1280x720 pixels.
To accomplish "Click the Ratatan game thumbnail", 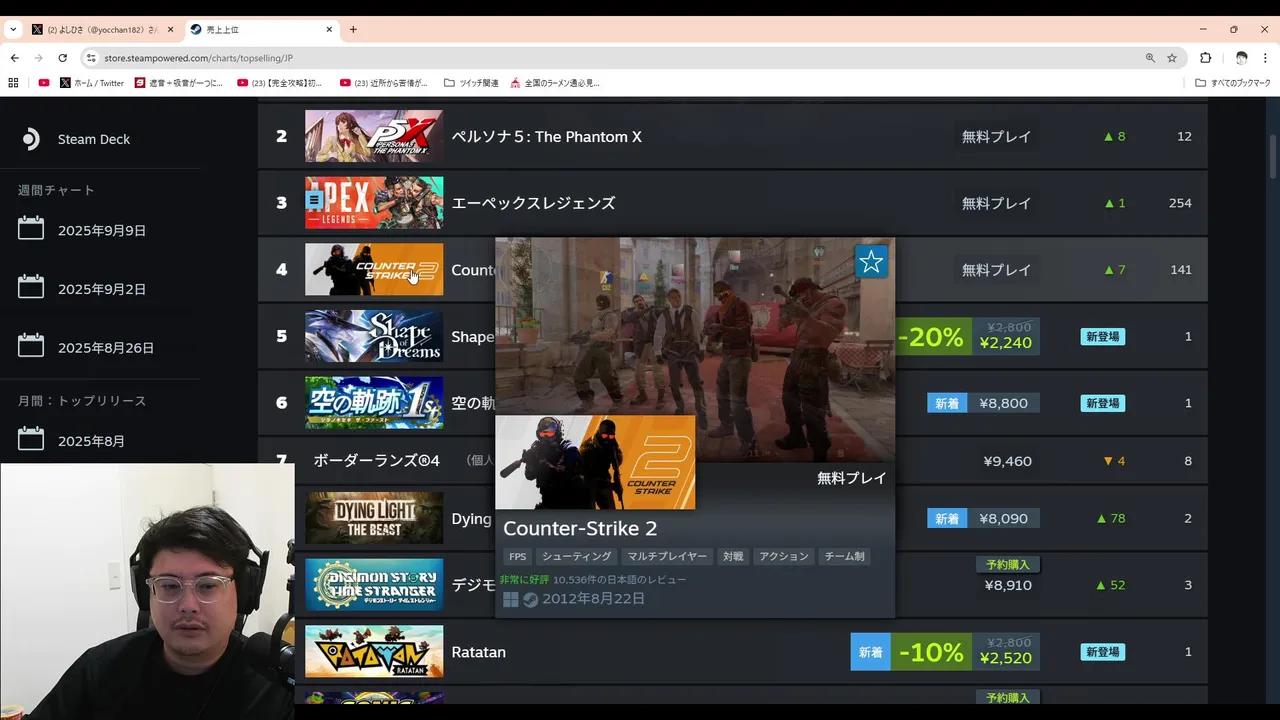I will tap(374, 652).
